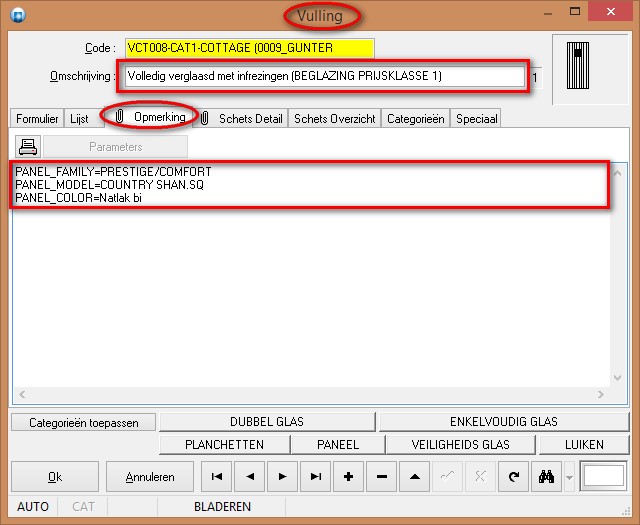Click the PANEL_FAMILY=PRESTIGE/COMFORT line
Image resolution: width=640 pixels, height=525 pixels.
113,171
